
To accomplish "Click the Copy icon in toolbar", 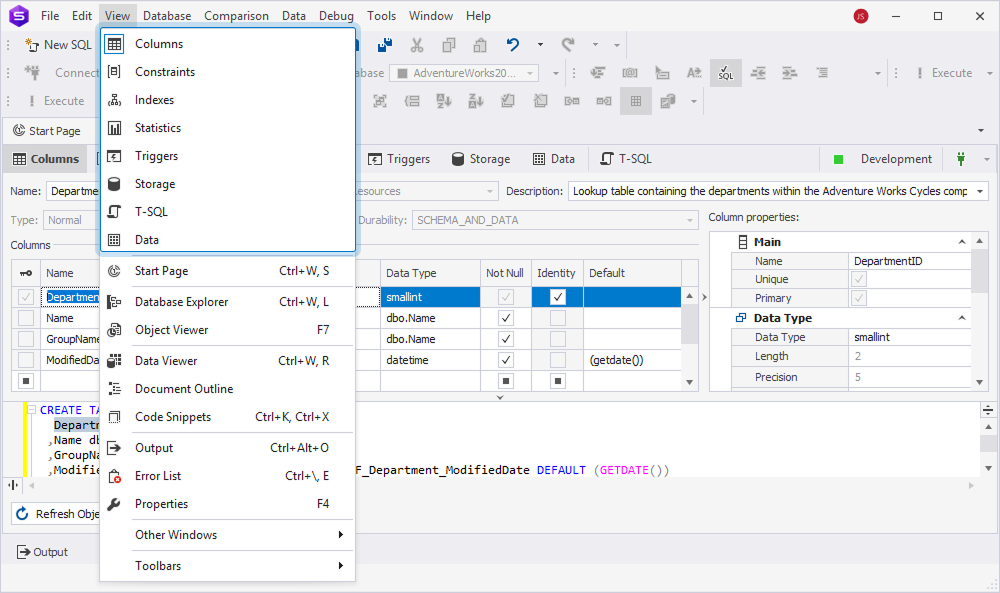I will click(x=449, y=45).
